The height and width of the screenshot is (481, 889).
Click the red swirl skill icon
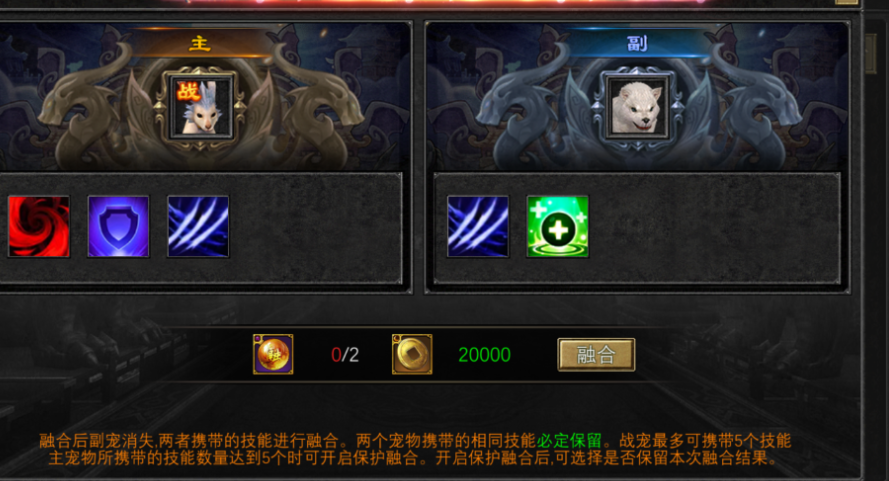coord(39,226)
